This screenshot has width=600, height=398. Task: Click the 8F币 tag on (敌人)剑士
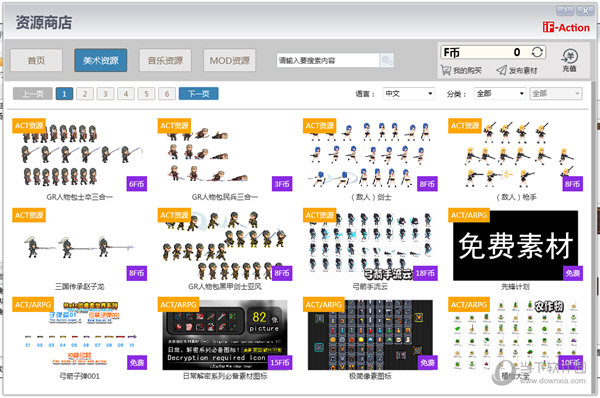[x=427, y=184]
